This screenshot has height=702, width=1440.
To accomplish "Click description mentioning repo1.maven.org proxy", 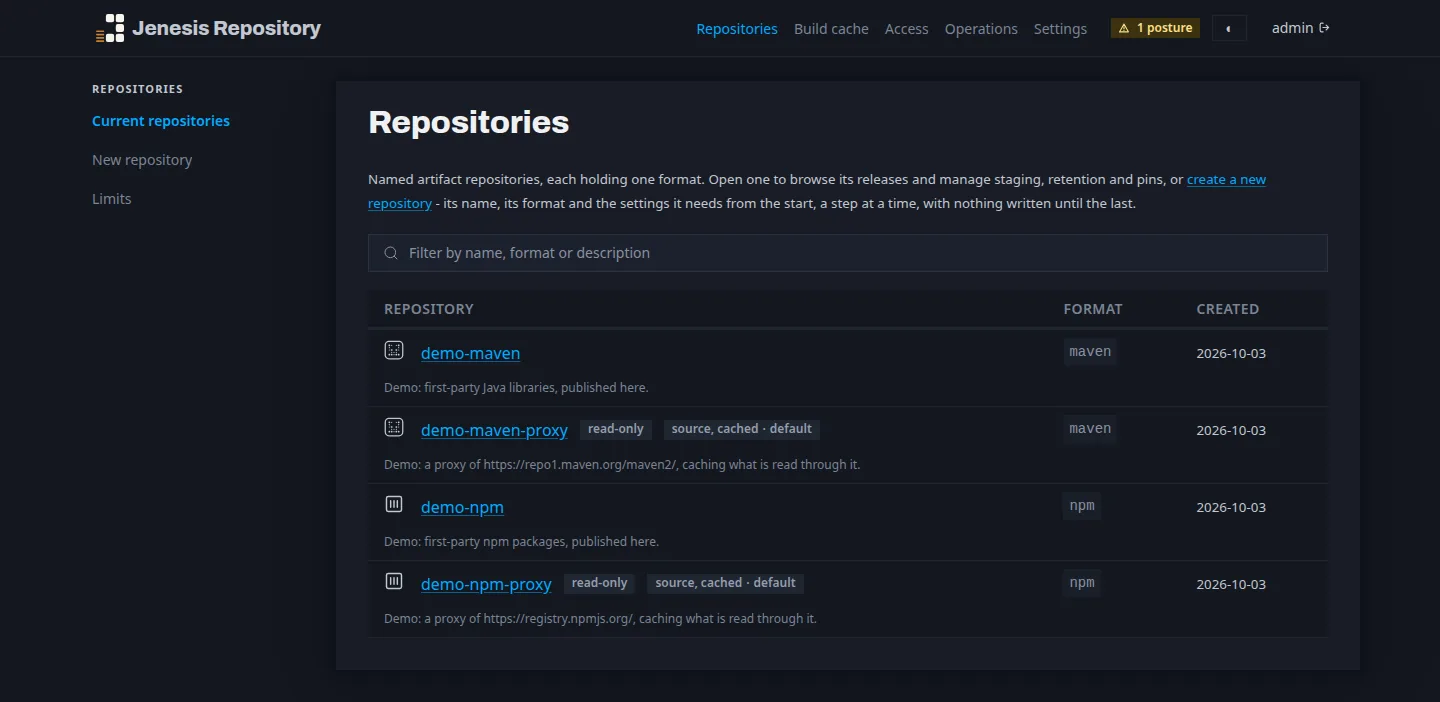I will (x=622, y=464).
